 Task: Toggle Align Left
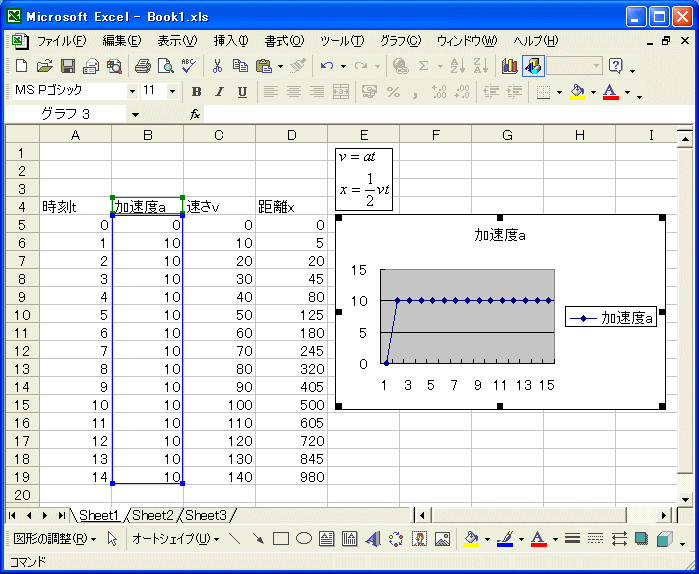[270, 92]
